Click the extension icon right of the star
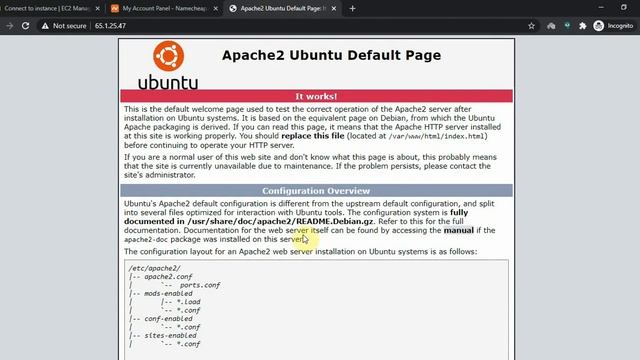This screenshot has width=640, height=360. tap(551, 26)
